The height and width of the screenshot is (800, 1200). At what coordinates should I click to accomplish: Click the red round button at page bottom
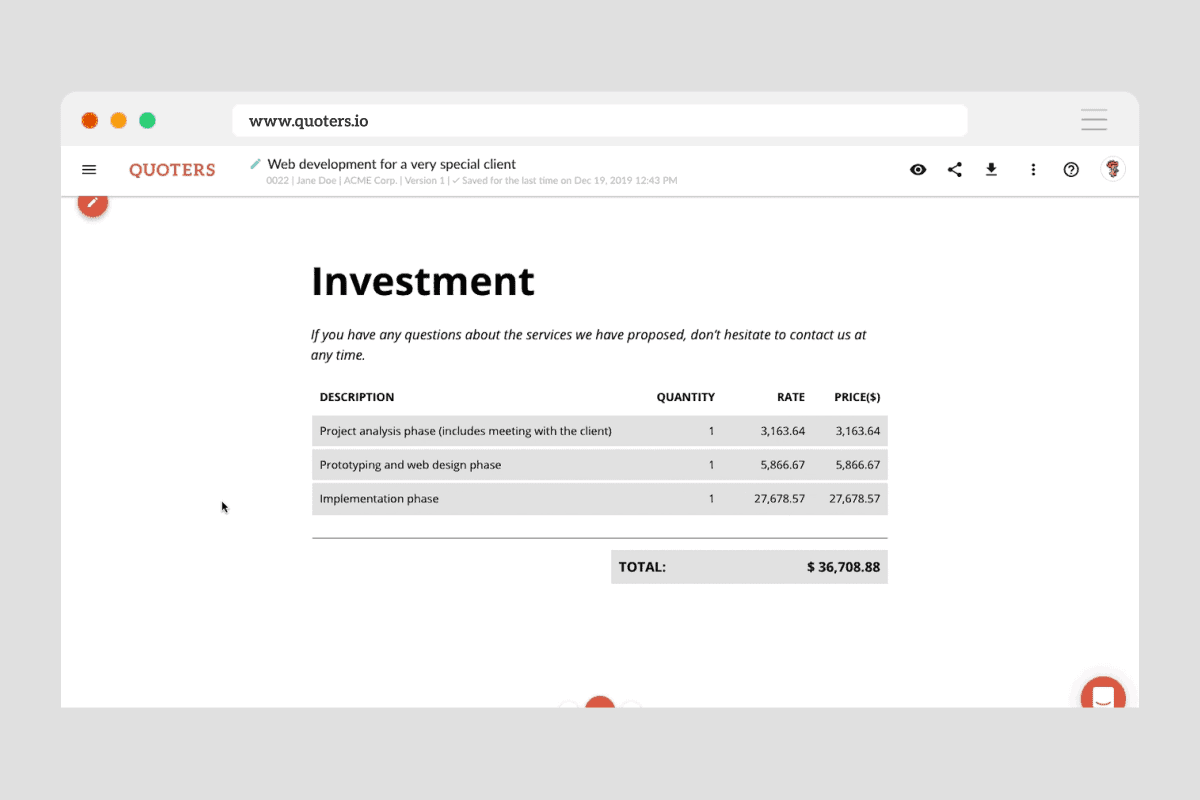coord(599,702)
